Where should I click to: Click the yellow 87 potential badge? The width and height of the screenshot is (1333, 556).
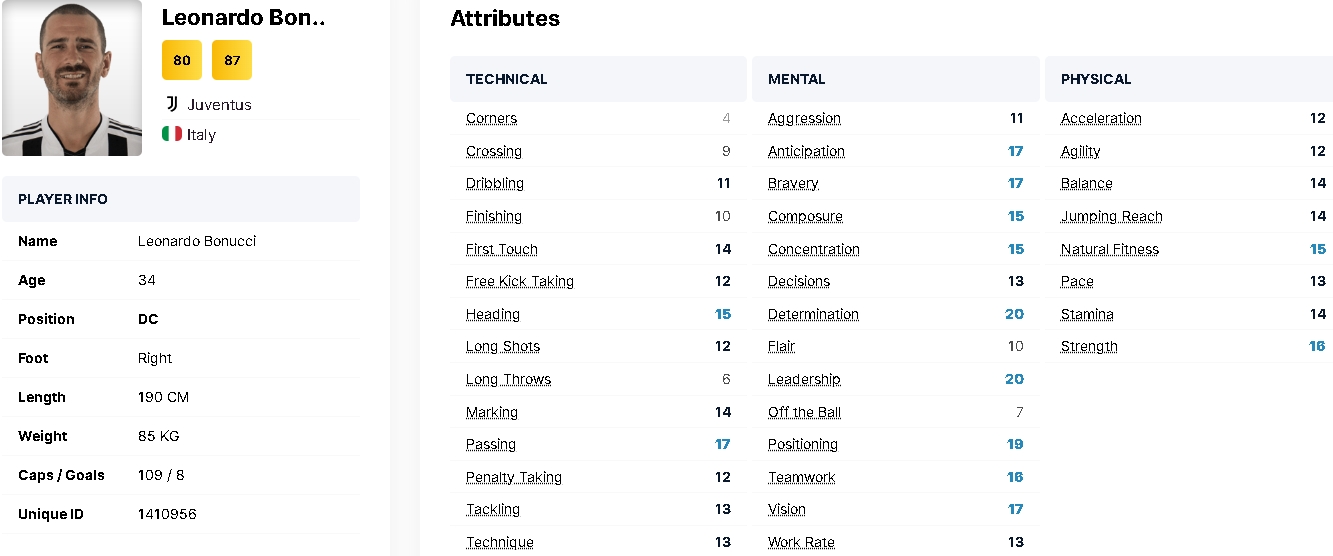point(232,60)
